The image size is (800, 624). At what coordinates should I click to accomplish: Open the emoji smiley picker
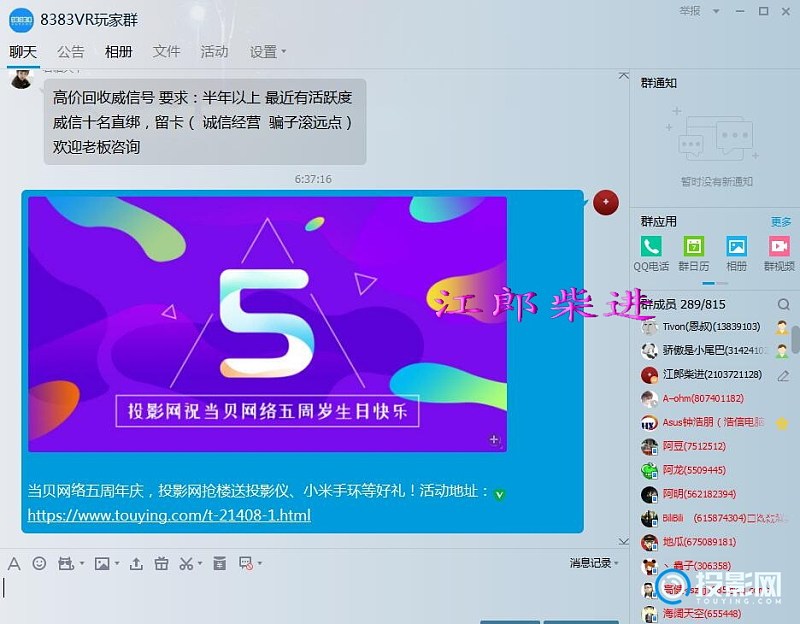[x=39, y=563]
